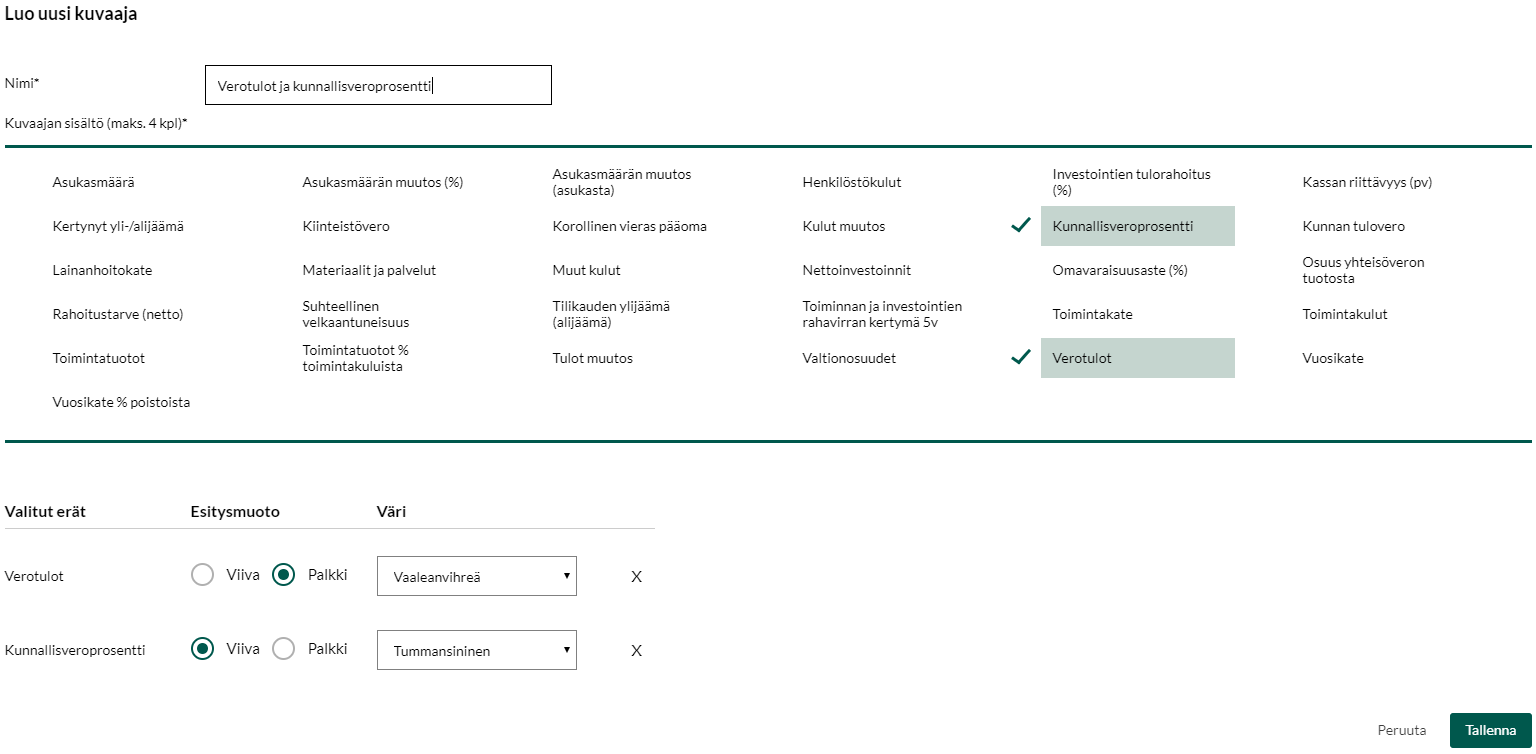Click the Tallenna save button
Screen dimensions: 1536x754
tap(1490, 730)
